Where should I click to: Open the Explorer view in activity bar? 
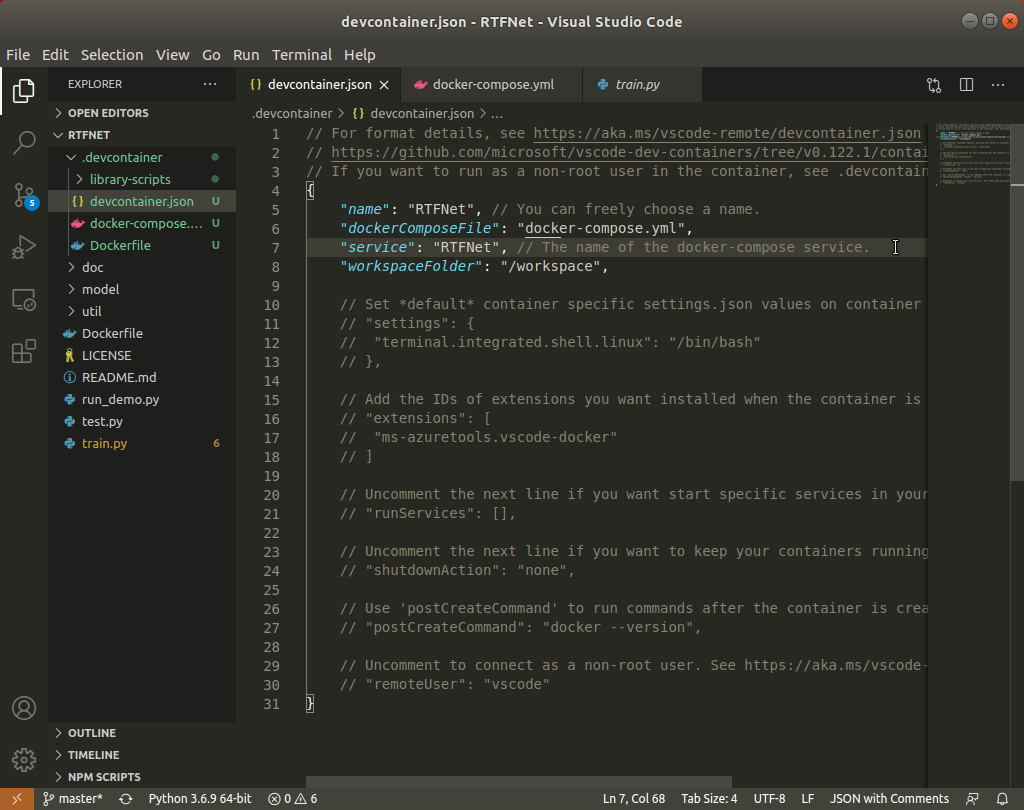pos(24,91)
